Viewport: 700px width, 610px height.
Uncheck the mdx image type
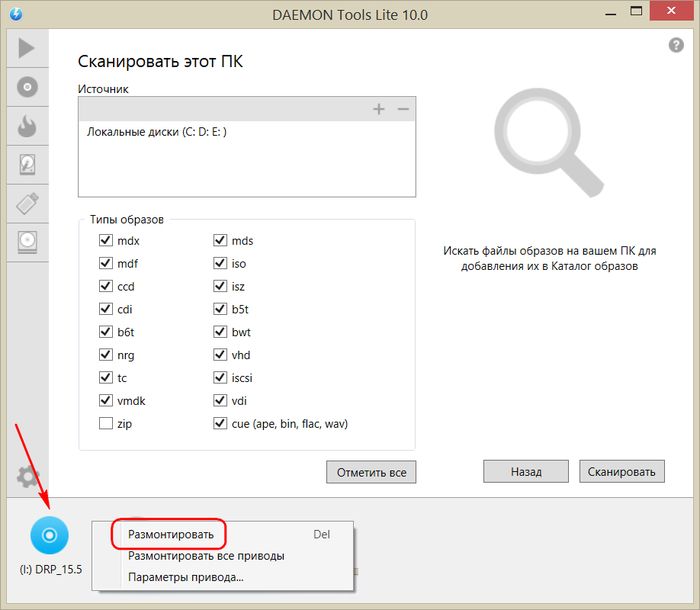[105, 240]
